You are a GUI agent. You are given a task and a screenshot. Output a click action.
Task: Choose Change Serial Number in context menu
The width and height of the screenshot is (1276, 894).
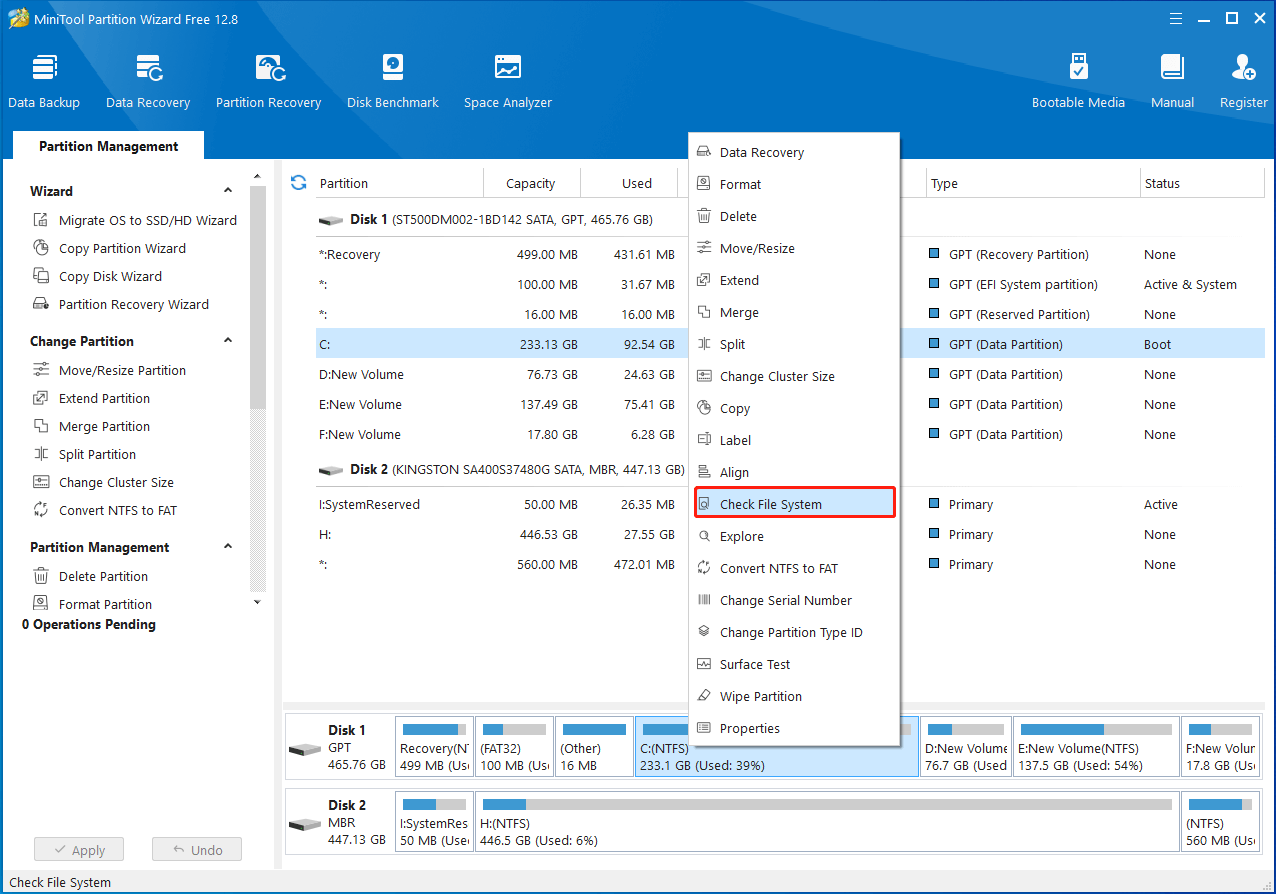[x=794, y=600]
